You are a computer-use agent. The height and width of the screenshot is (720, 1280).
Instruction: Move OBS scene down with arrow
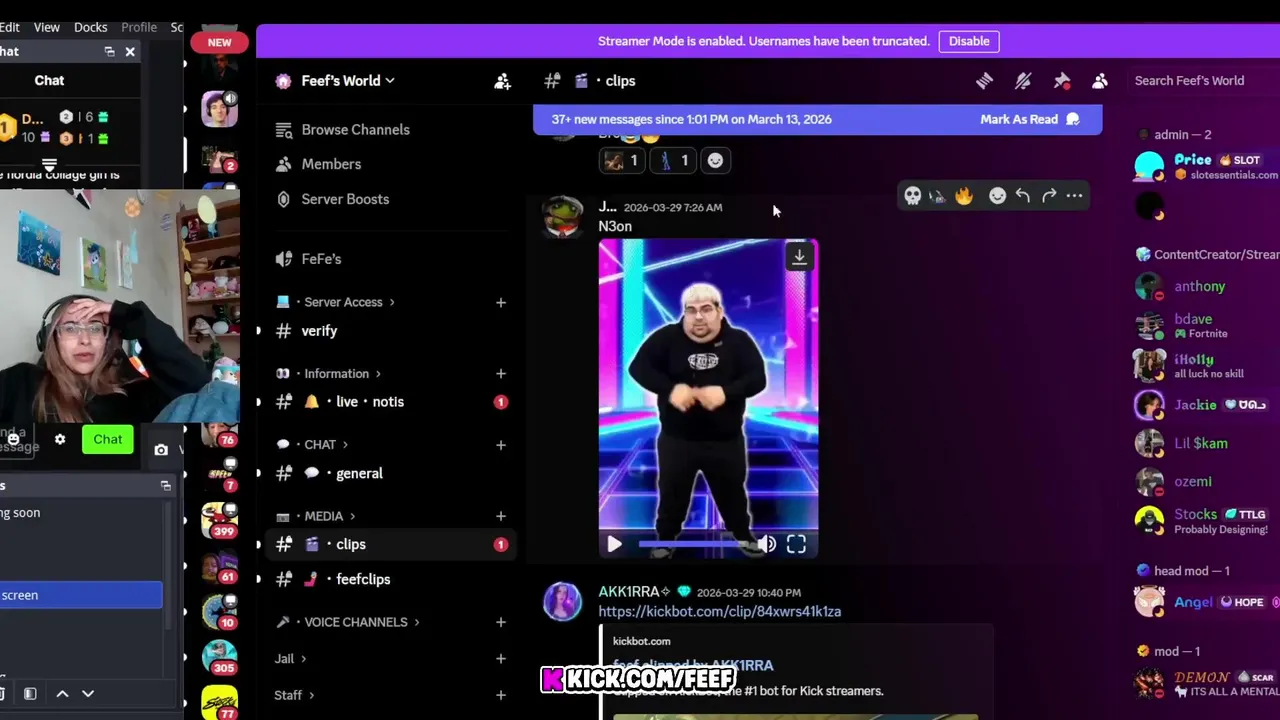click(88, 693)
